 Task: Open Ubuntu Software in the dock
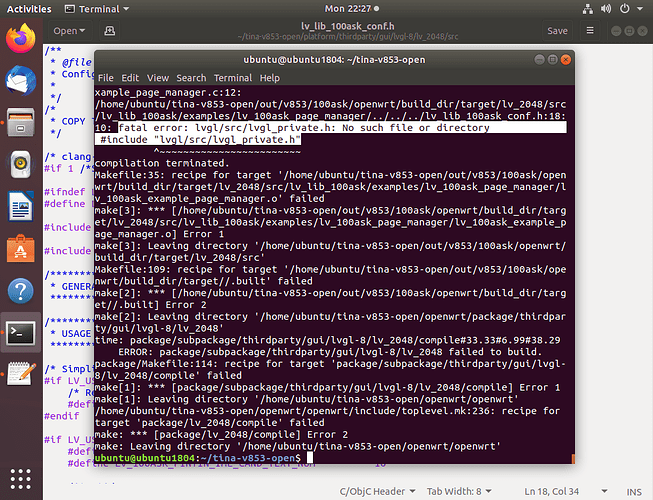tap(20, 249)
